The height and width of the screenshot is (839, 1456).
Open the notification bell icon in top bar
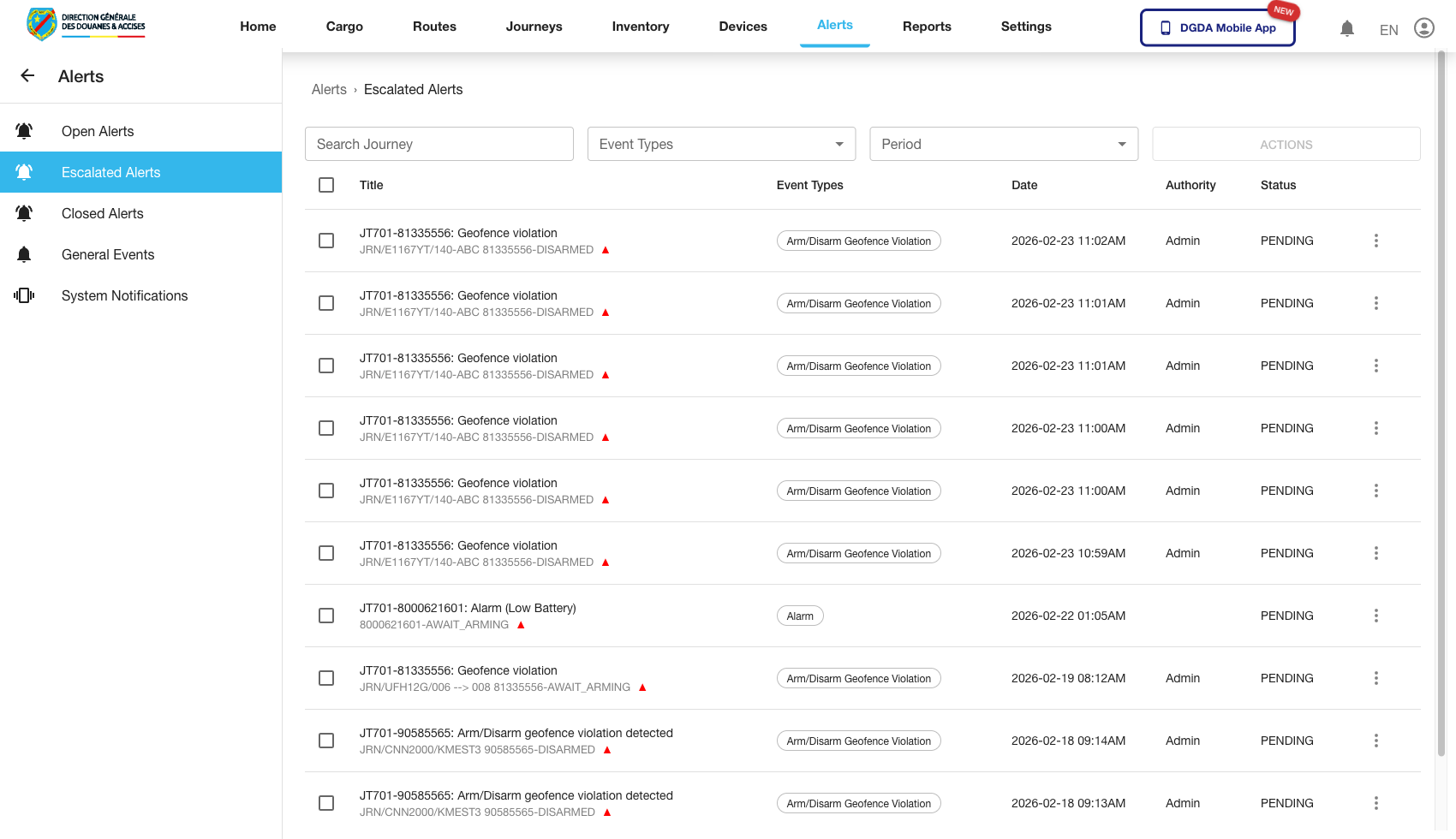tap(1347, 28)
